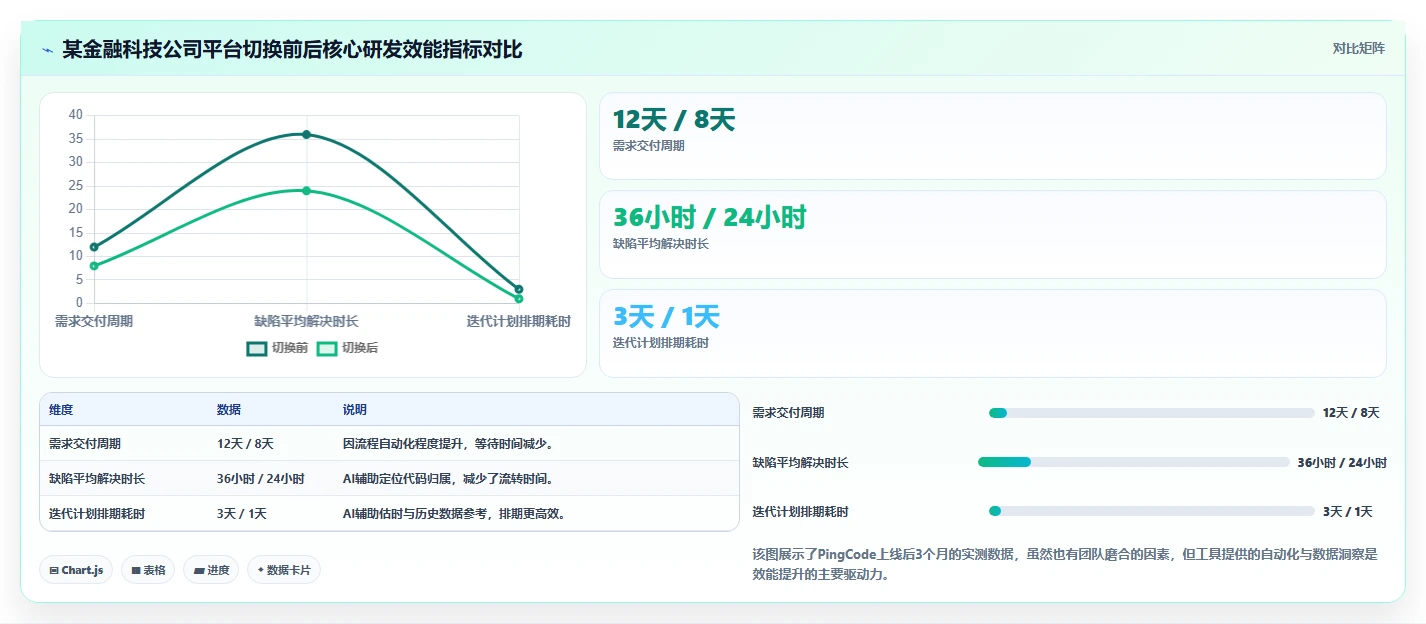Click the 12天 / 8天 value beside progress bar
This screenshot has height=624, width=1426.
1351,413
